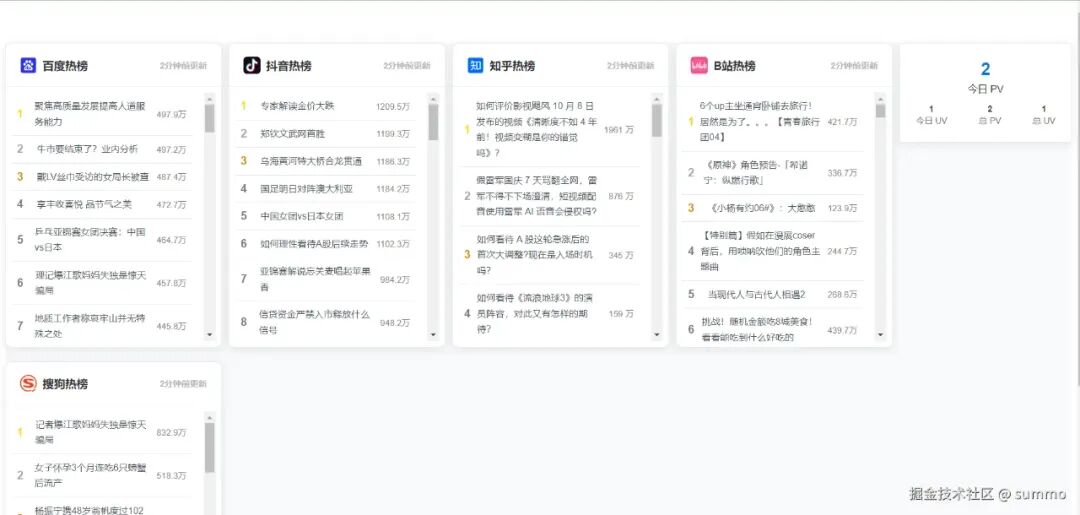
Task: Click the Baidu paw logo icon
Action: (28, 65)
